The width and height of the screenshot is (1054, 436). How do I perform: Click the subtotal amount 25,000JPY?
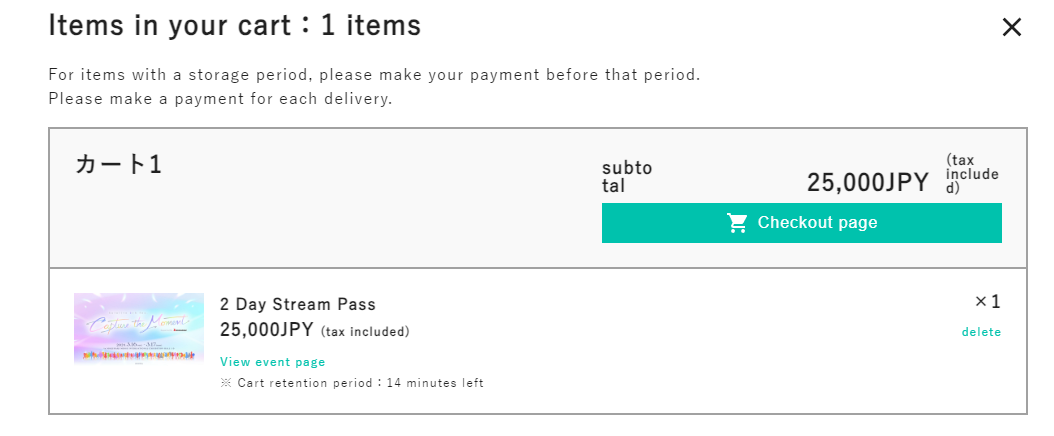coord(867,182)
